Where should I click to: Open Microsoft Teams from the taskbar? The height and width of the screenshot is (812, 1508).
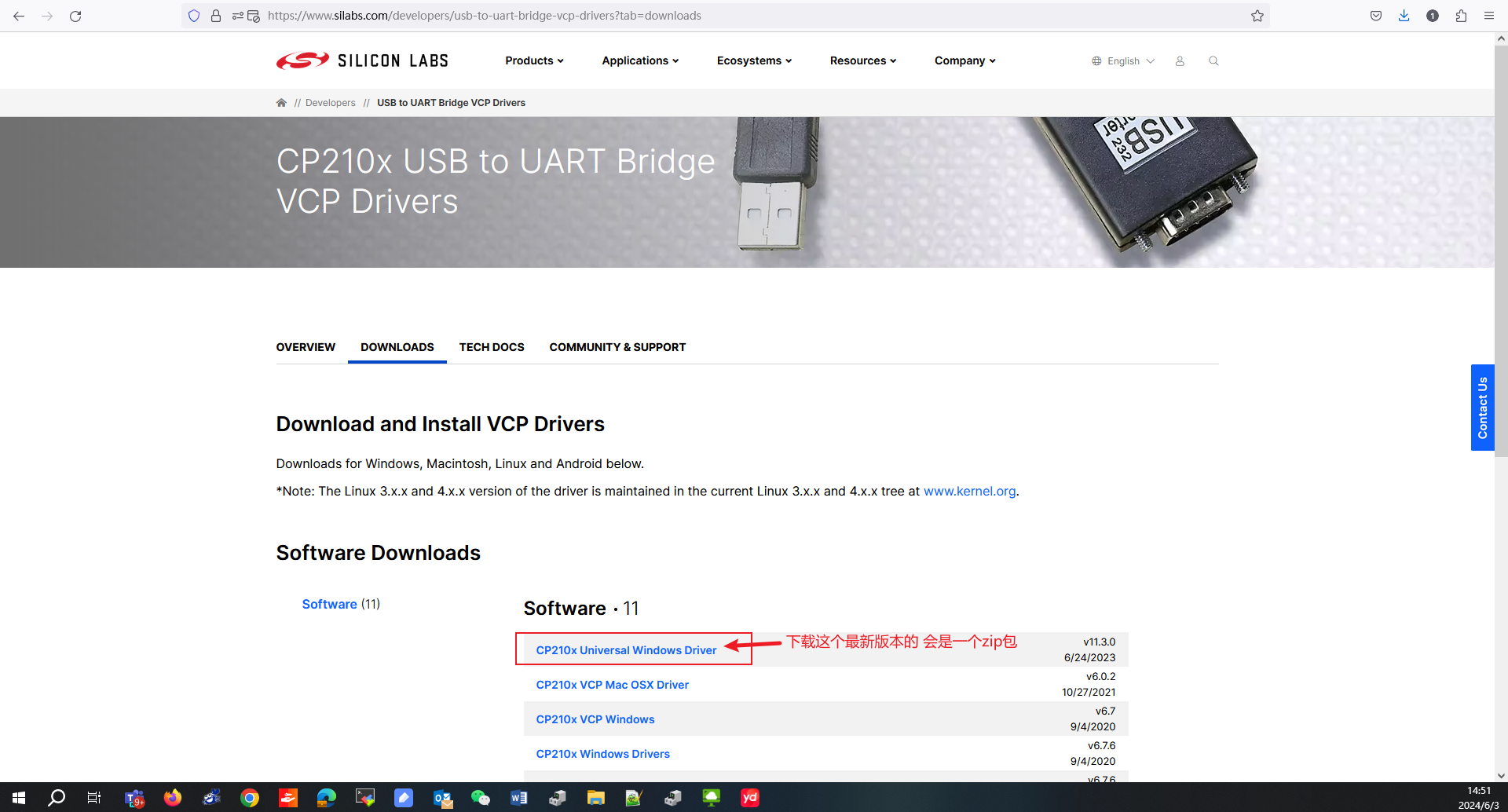[x=134, y=798]
